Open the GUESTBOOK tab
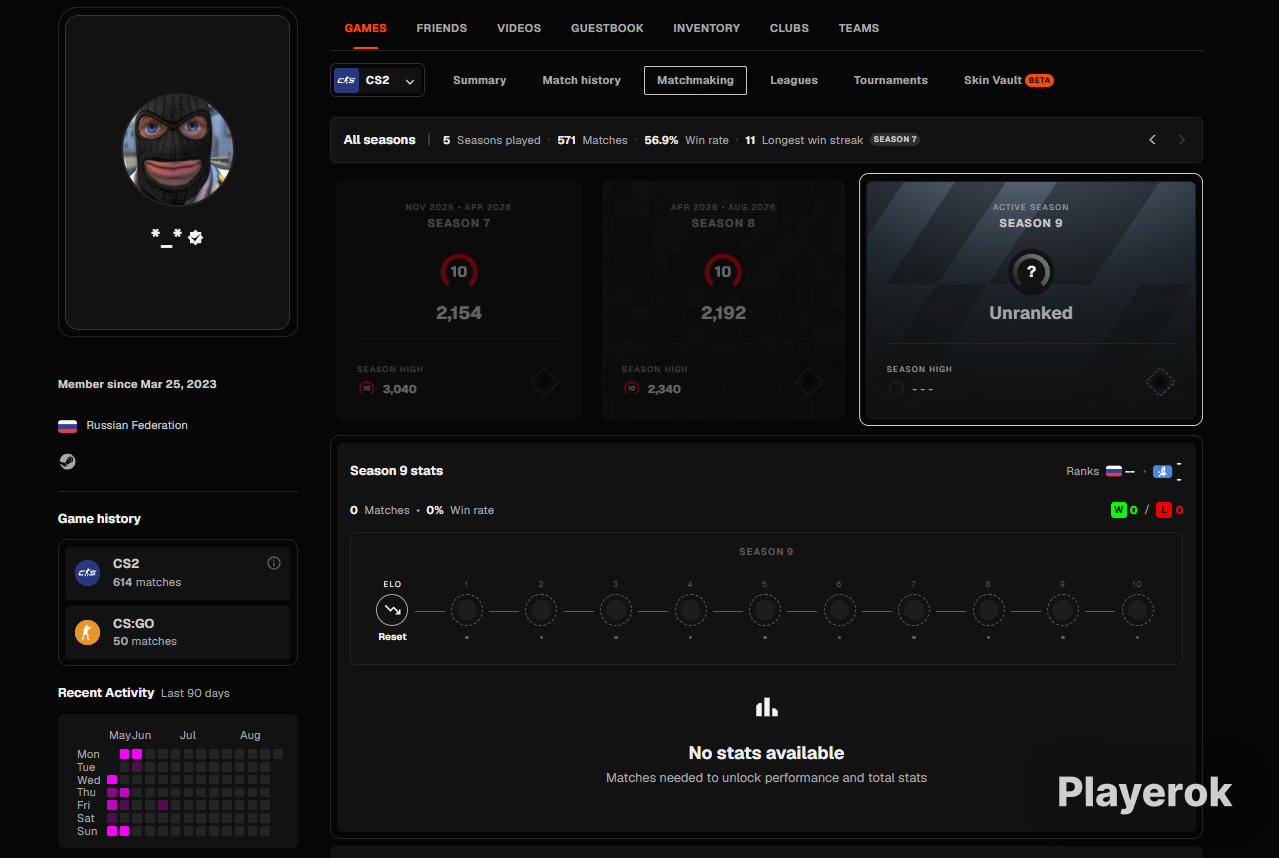Screen dimensions: 1279x858 point(607,28)
